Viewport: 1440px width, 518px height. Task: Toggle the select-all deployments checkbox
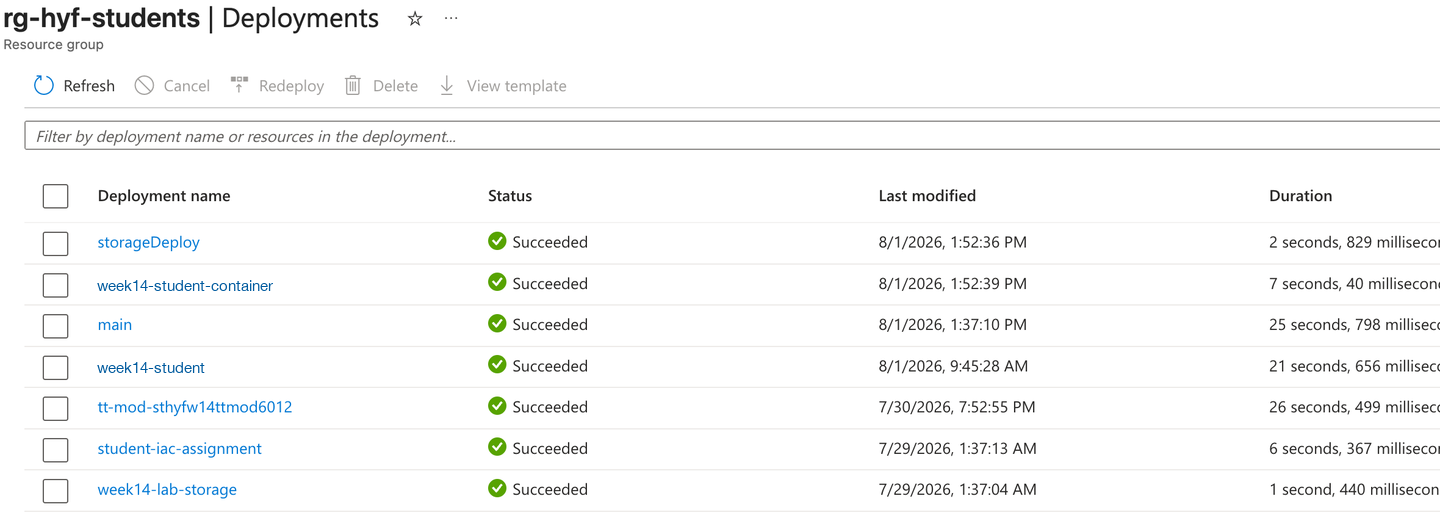point(56,196)
